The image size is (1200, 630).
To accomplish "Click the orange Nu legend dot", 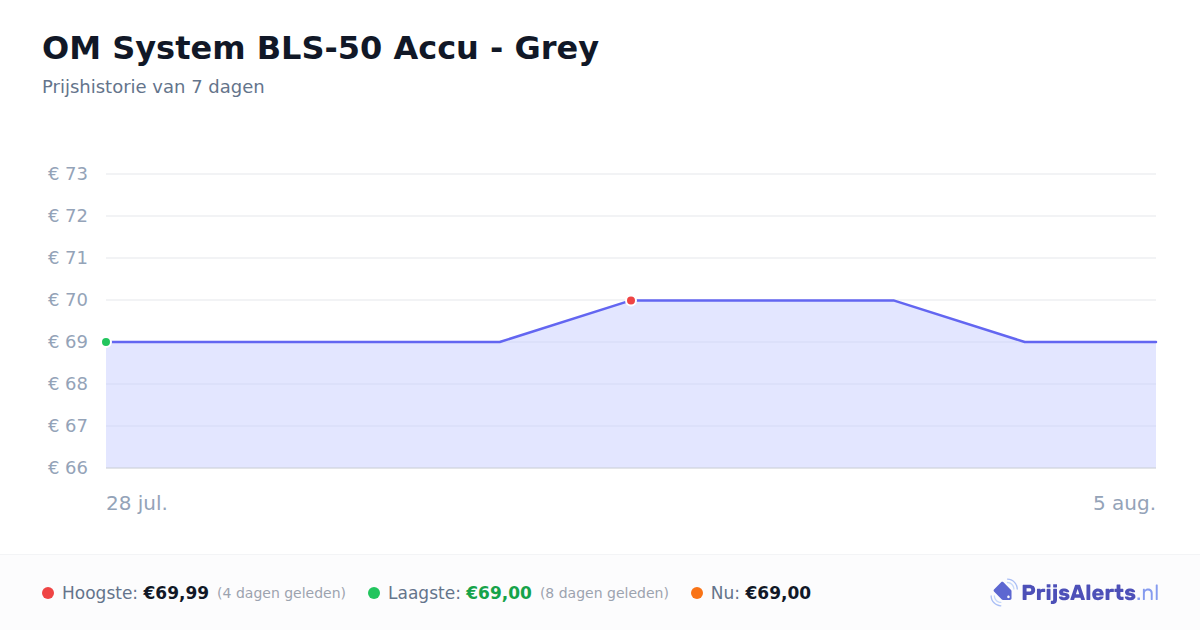I will (697, 593).
